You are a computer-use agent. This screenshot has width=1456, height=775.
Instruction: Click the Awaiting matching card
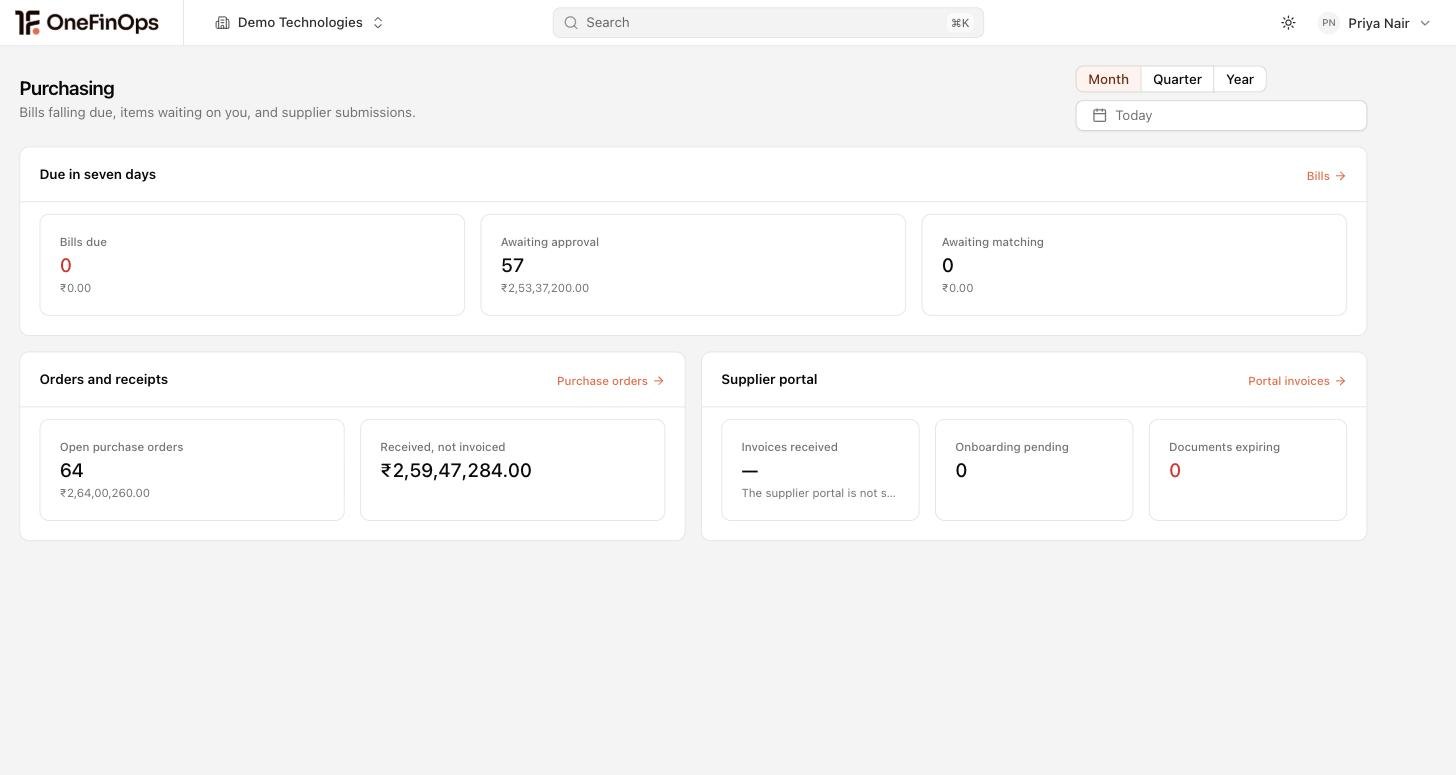(x=1134, y=265)
